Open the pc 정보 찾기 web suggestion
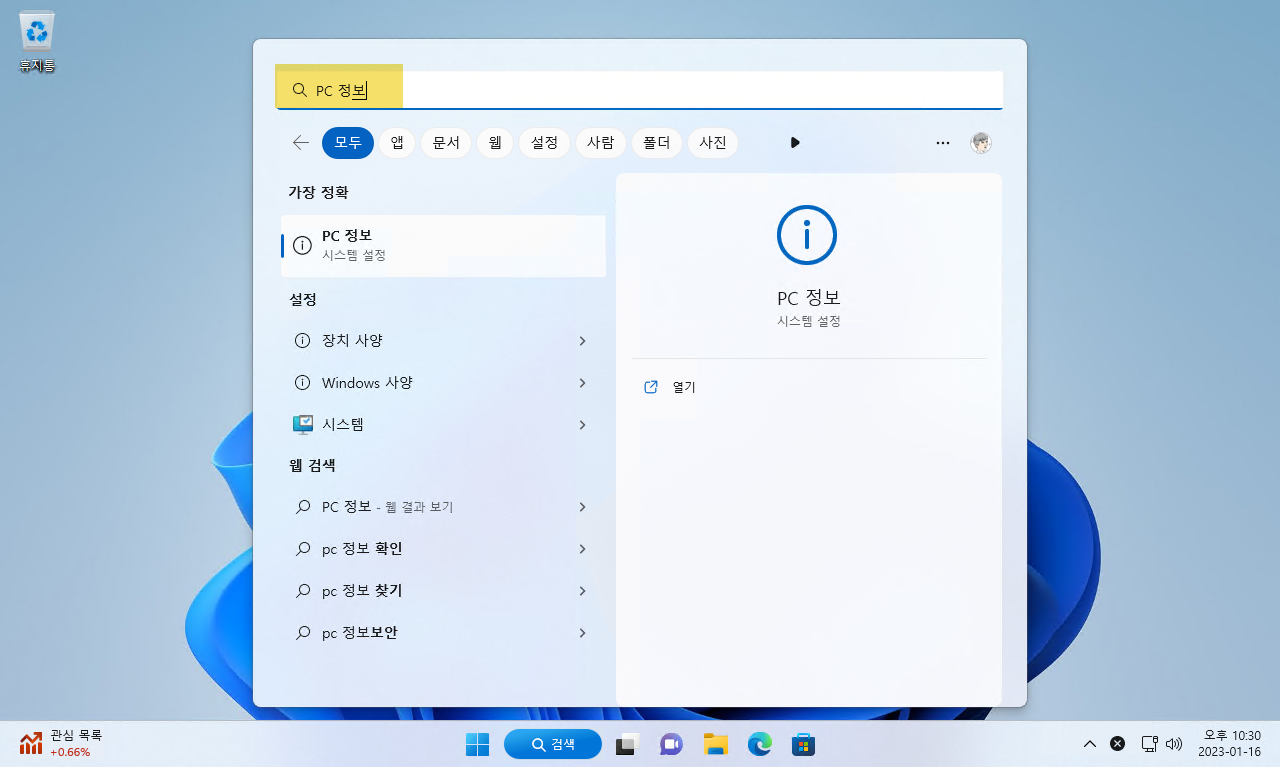 click(x=443, y=591)
